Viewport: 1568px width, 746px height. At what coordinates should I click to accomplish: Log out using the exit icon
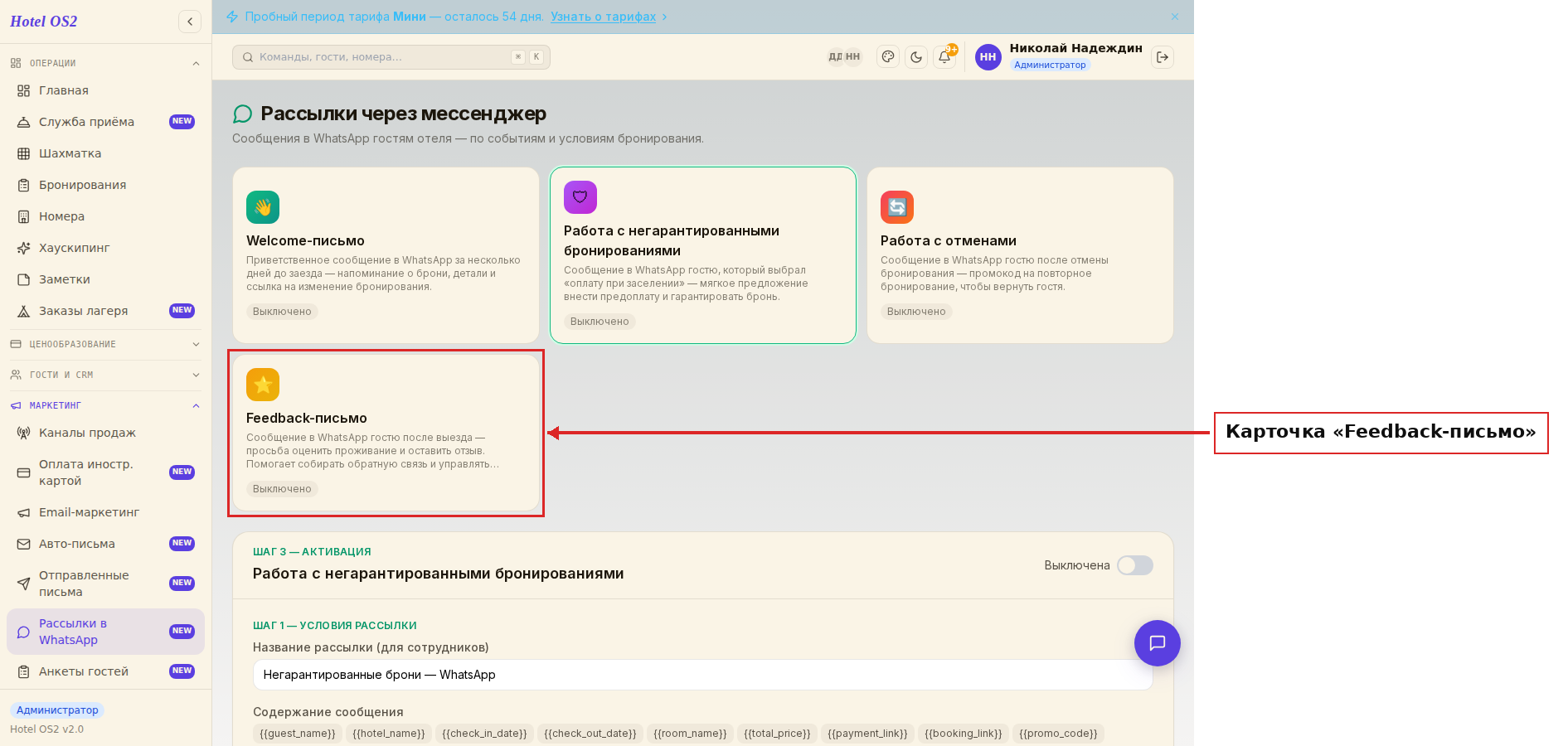point(1163,57)
